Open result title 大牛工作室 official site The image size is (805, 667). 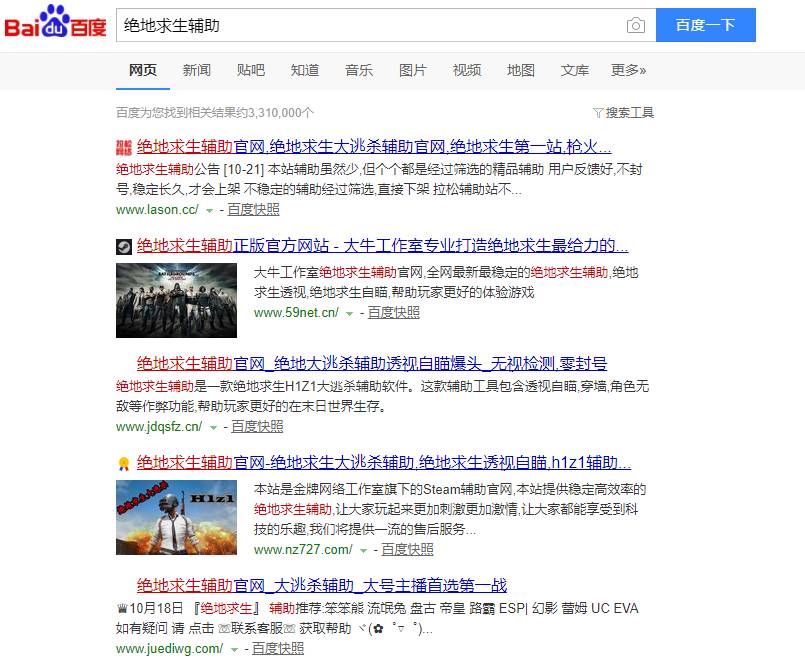pyautogui.click(x=382, y=246)
